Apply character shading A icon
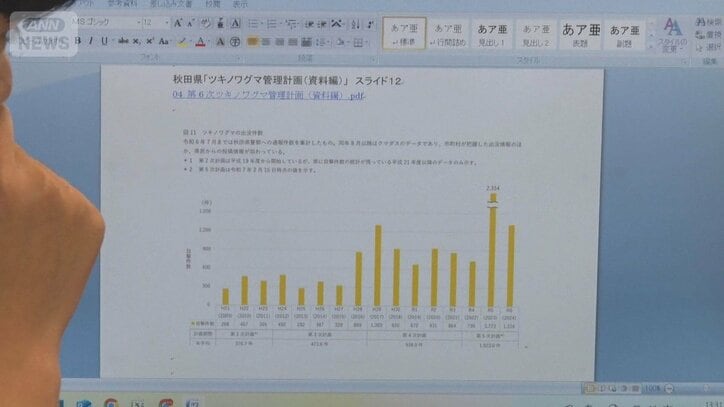The height and width of the screenshot is (407, 724). (x=220, y=43)
